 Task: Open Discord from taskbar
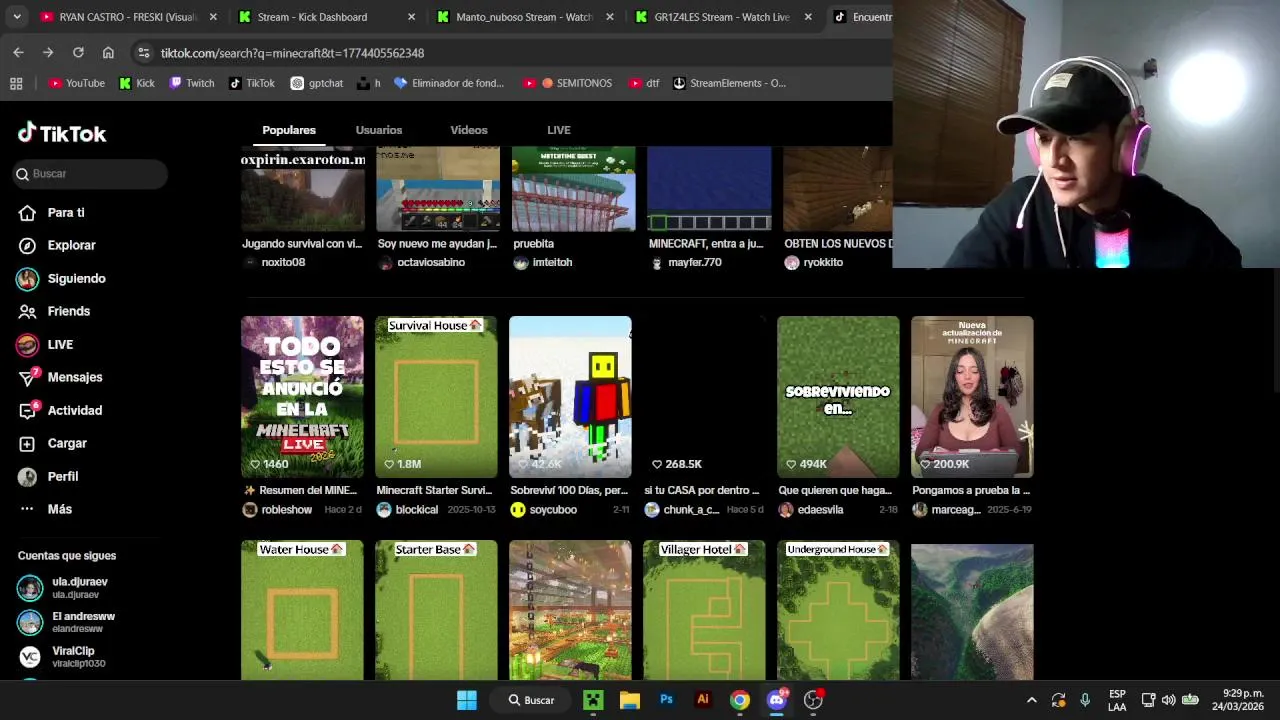tap(776, 700)
